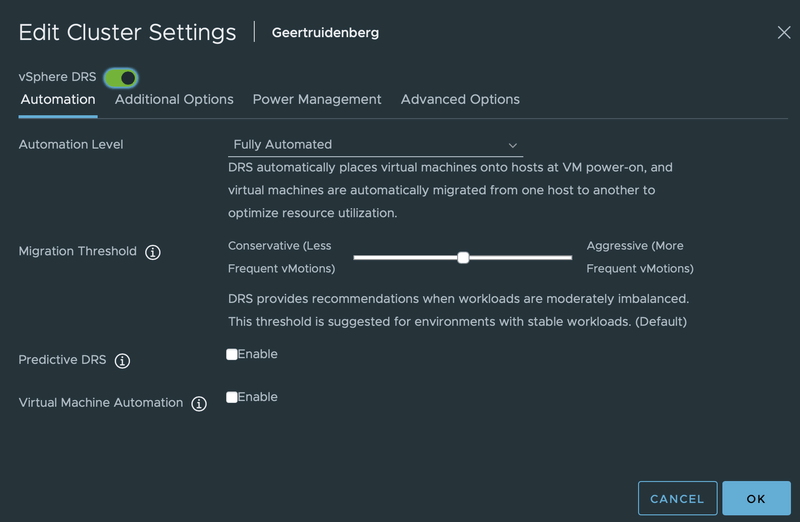Image resolution: width=800 pixels, height=522 pixels.
Task: Click the Predictive DRS info icon
Action: coord(123,361)
